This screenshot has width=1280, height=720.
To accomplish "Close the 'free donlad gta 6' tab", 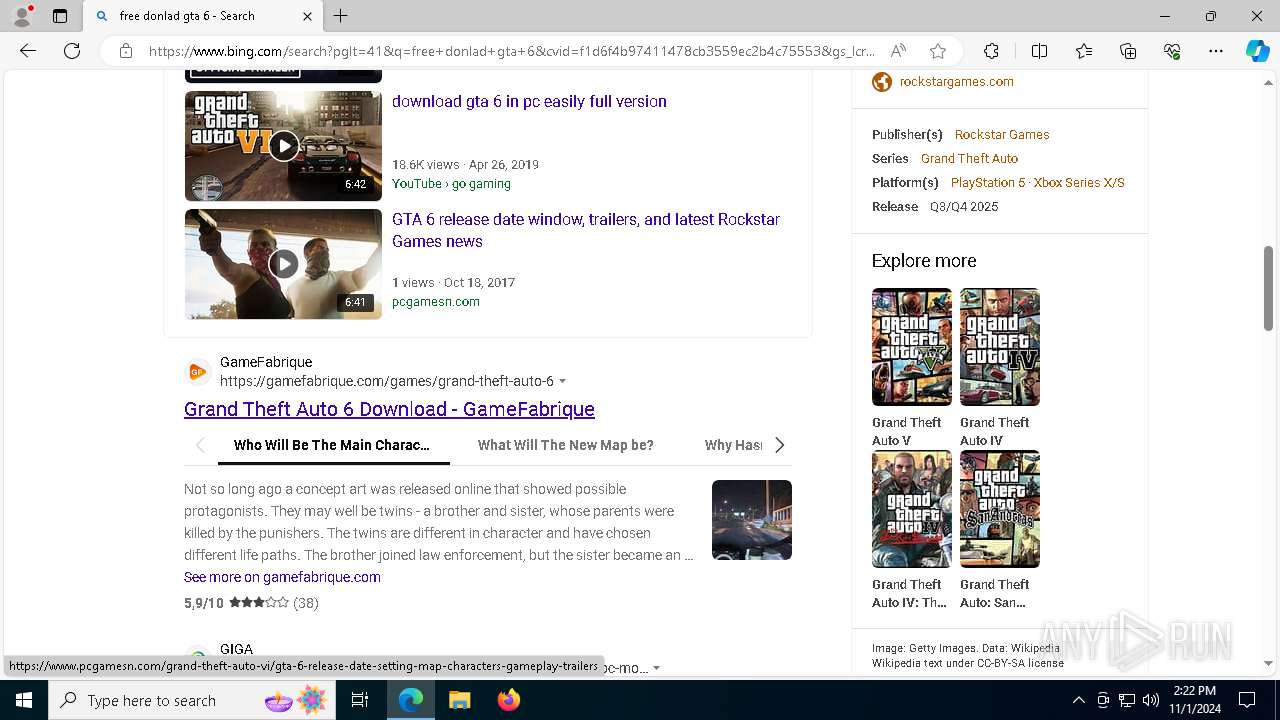I will coord(307,16).
